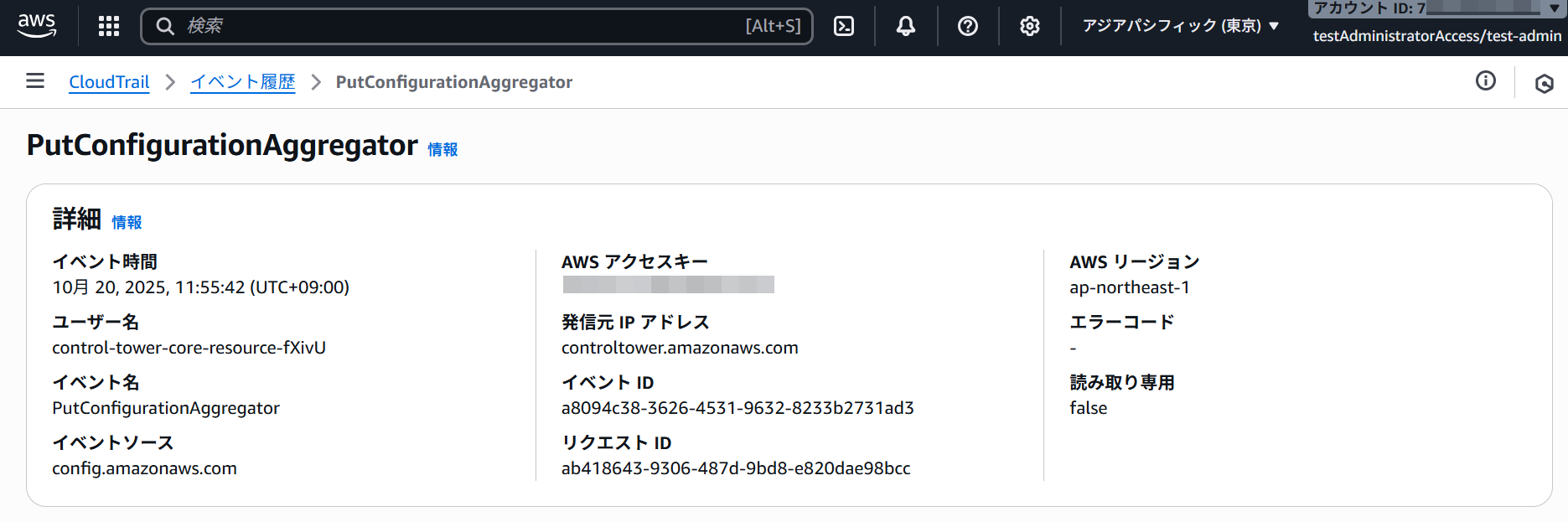This screenshot has height=522, width=1568.
Task: Open the hexagon panel icon at right
Action: point(1544,83)
